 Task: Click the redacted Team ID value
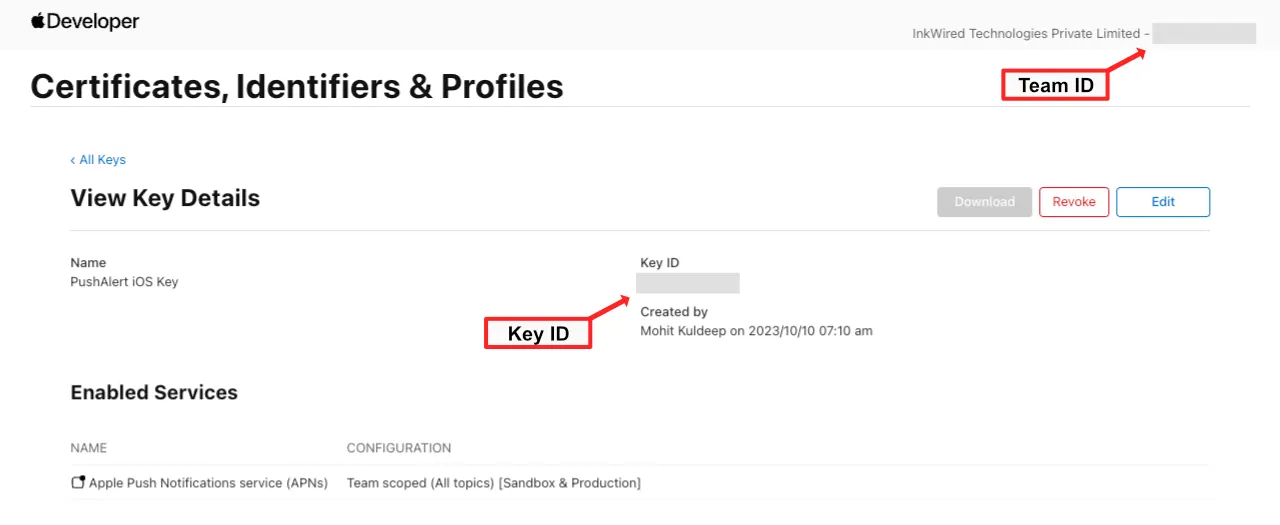click(x=1203, y=34)
